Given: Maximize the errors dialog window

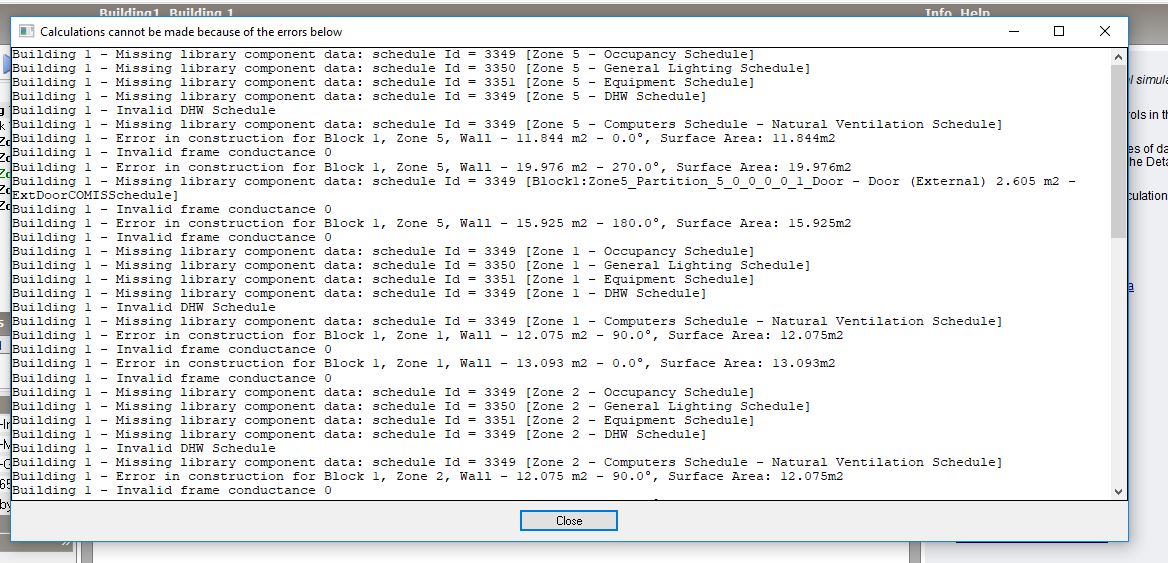Looking at the screenshot, I should [x=1058, y=31].
